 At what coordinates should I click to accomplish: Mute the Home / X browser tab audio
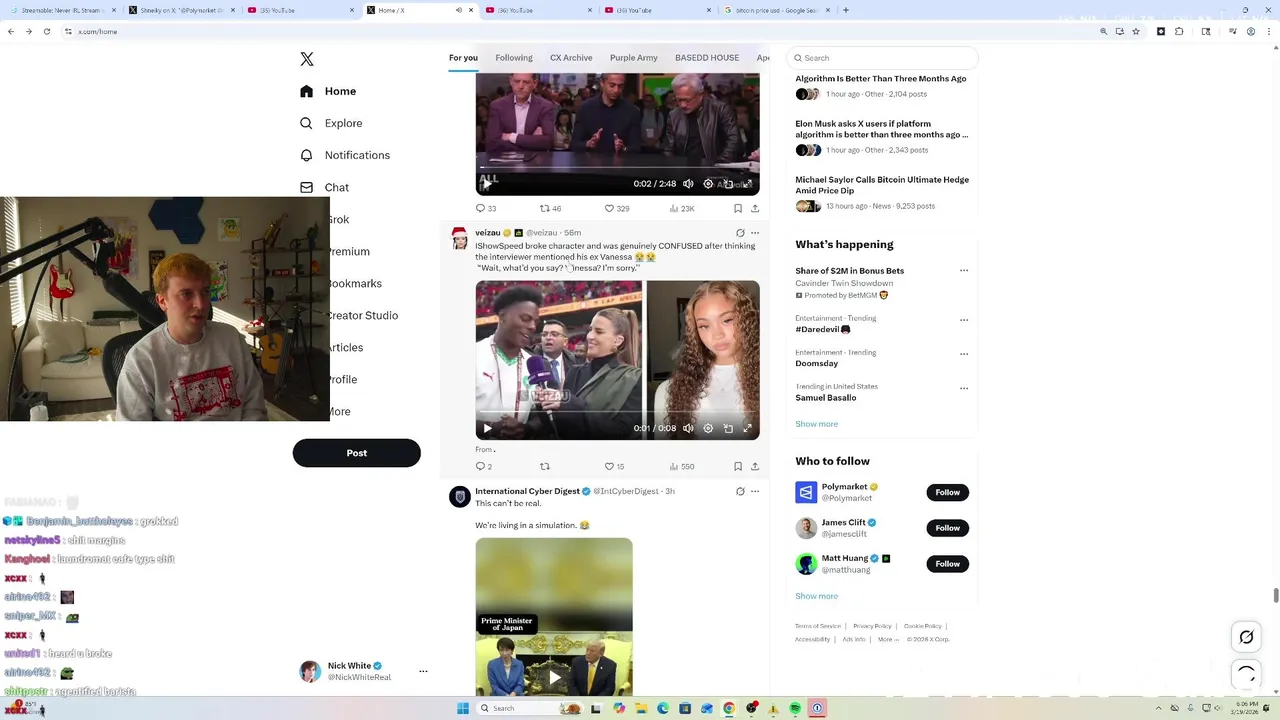point(458,10)
